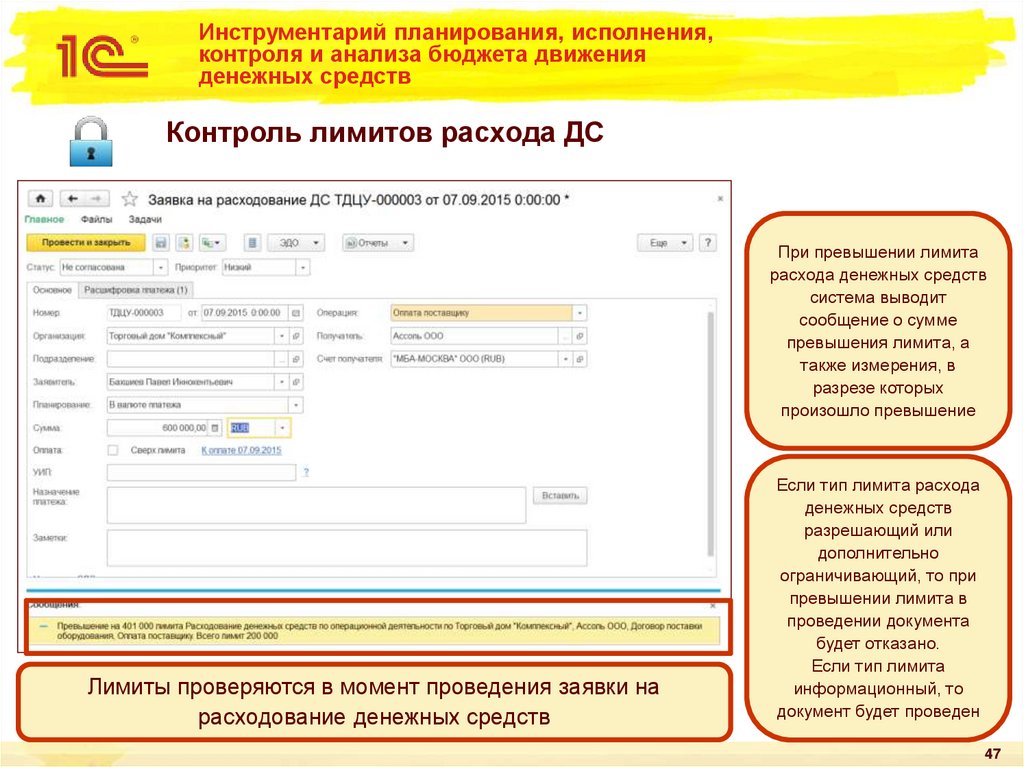The height and width of the screenshot is (767, 1024).
Task: Click the Номер field ТДЦУ-000003
Action: pos(144,313)
